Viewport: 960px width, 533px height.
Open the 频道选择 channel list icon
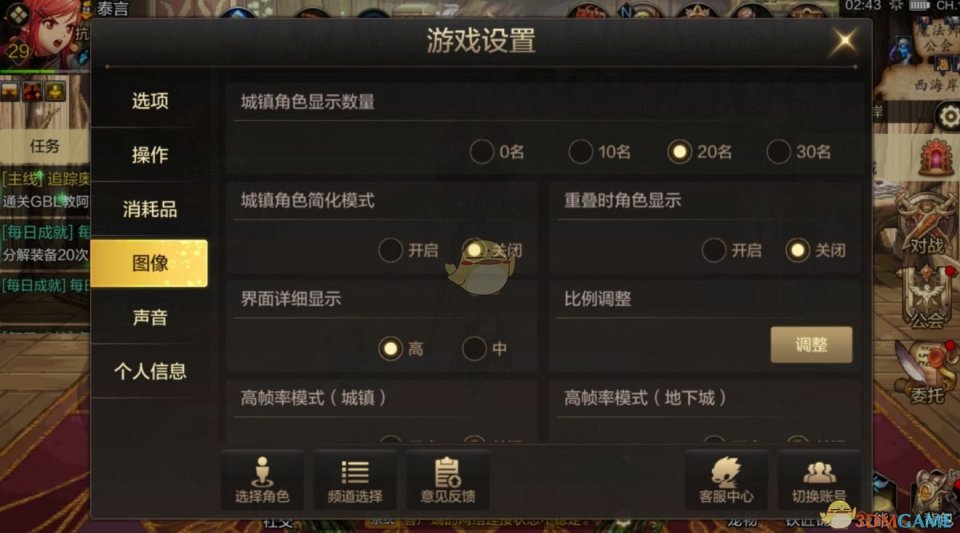click(x=355, y=480)
